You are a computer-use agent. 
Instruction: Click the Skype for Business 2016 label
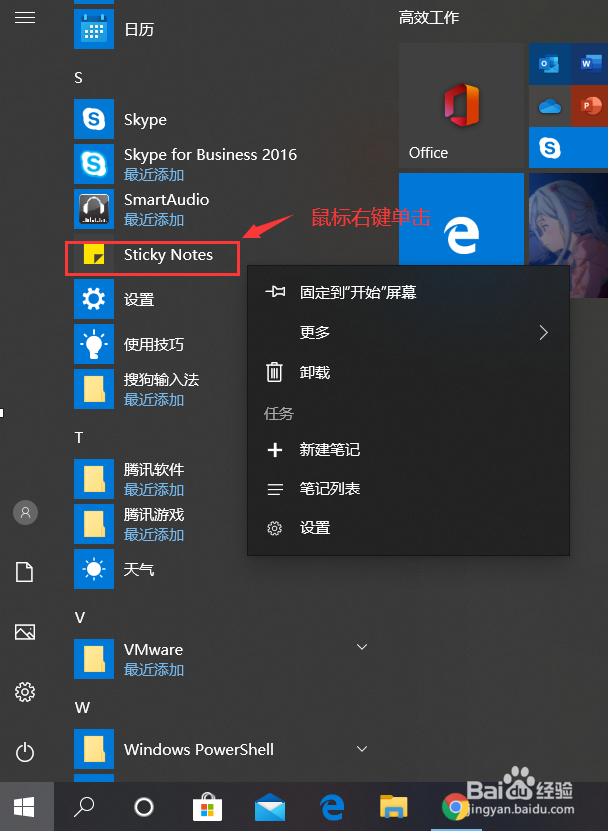point(210,154)
